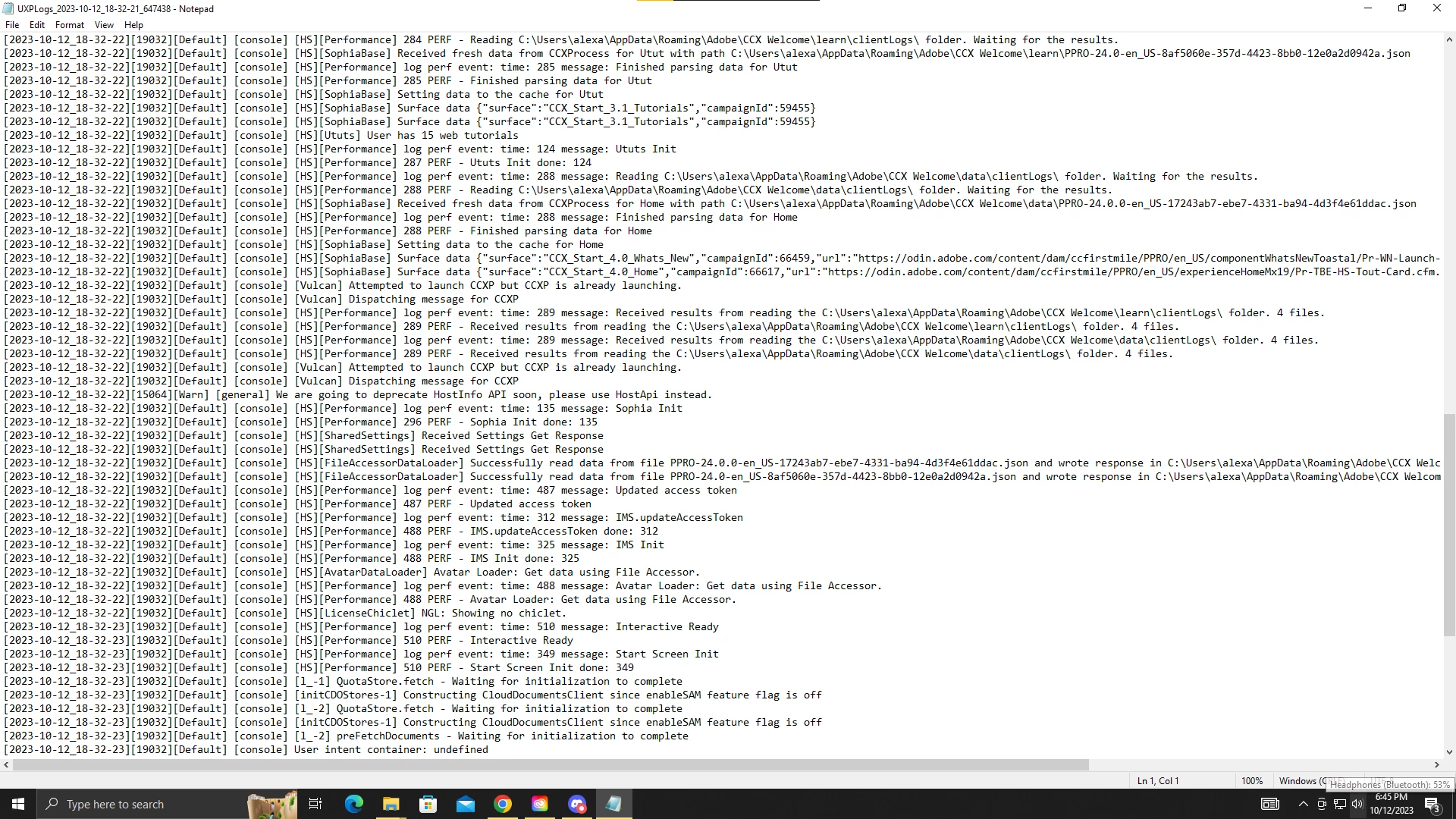Open the Edit menu
This screenshot has height=819, width=1456.
coord(37,25)
